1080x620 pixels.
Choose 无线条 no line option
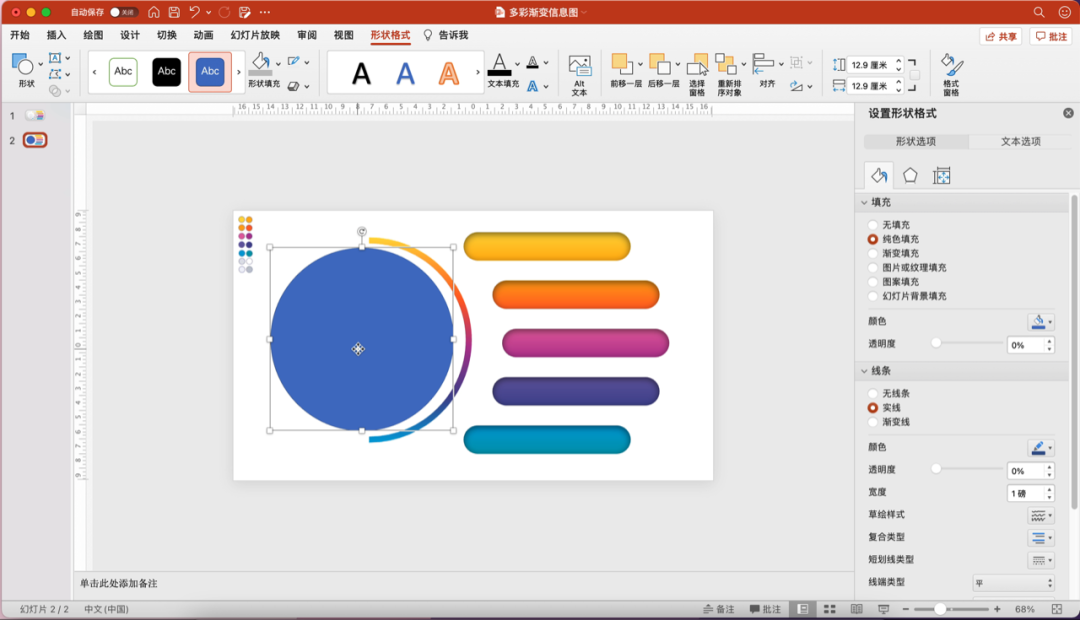(x=873, y=394)
